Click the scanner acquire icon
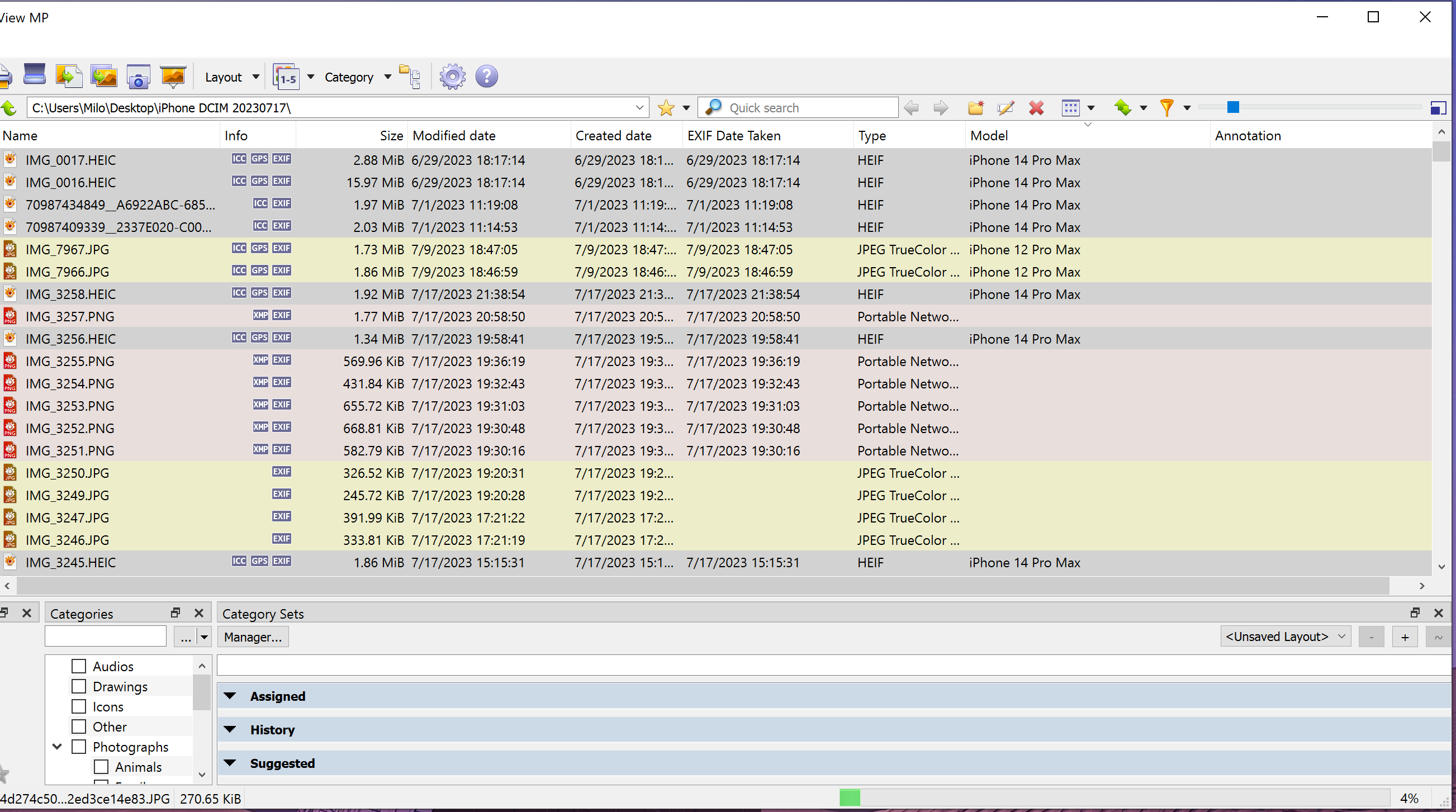 (35, 74)
